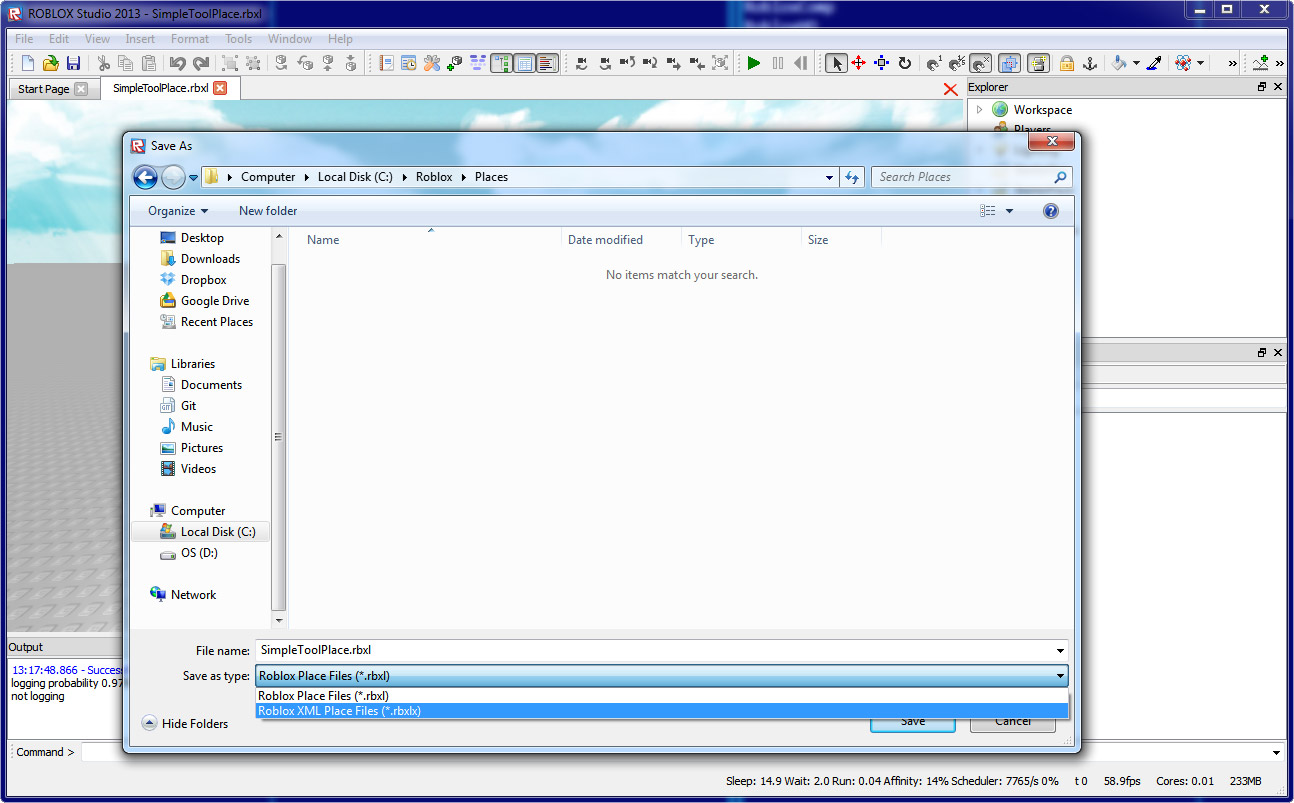Select OS (D:) drive in navigation pane
The width and height of the screenshot is (1294, 803).
pyautogui.click(x=188, y=553)
